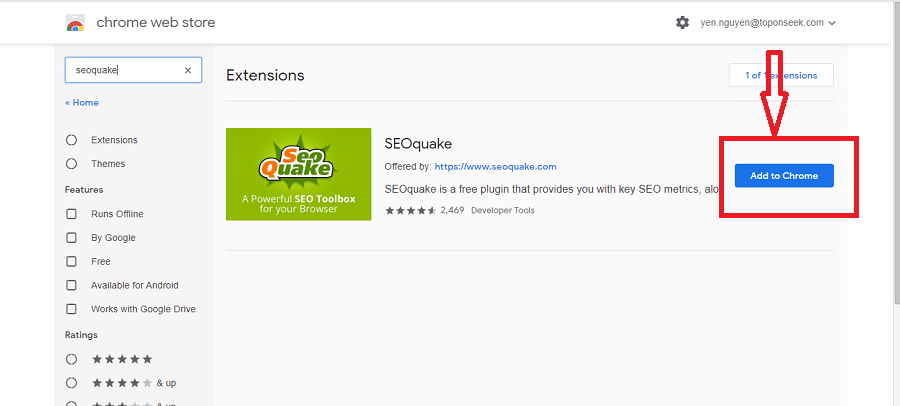Open settings via the gear icon

pyautogui.click(x=683, y=22)
